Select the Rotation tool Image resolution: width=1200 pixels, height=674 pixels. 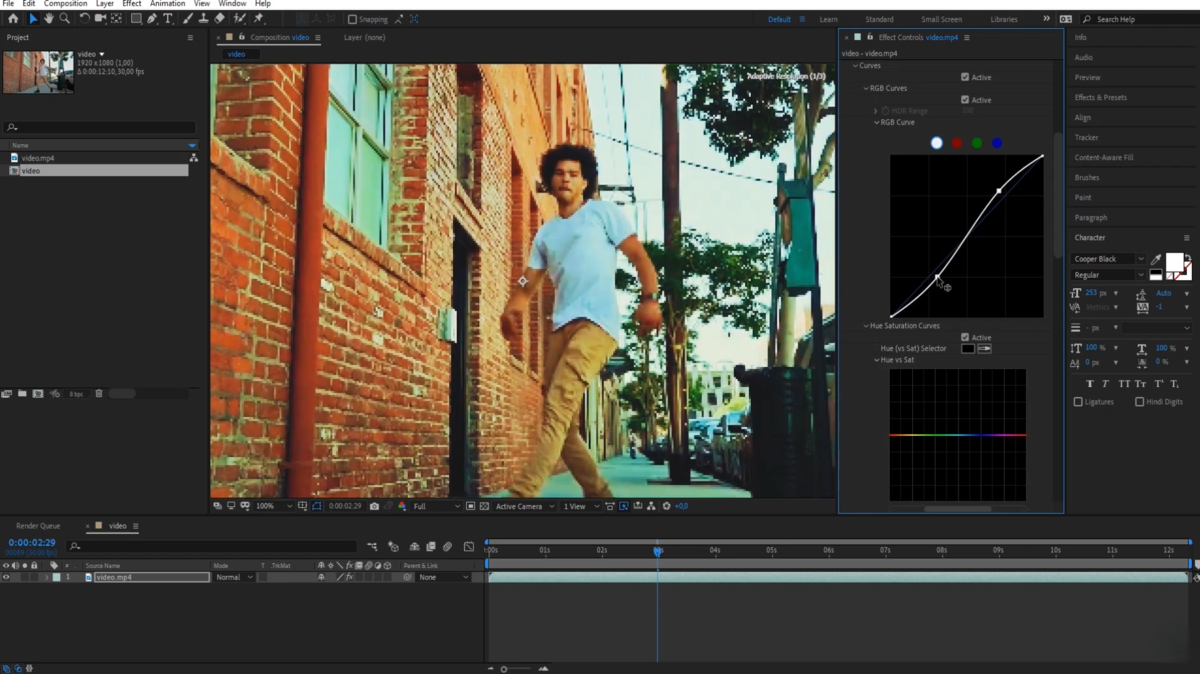(84, 19)
